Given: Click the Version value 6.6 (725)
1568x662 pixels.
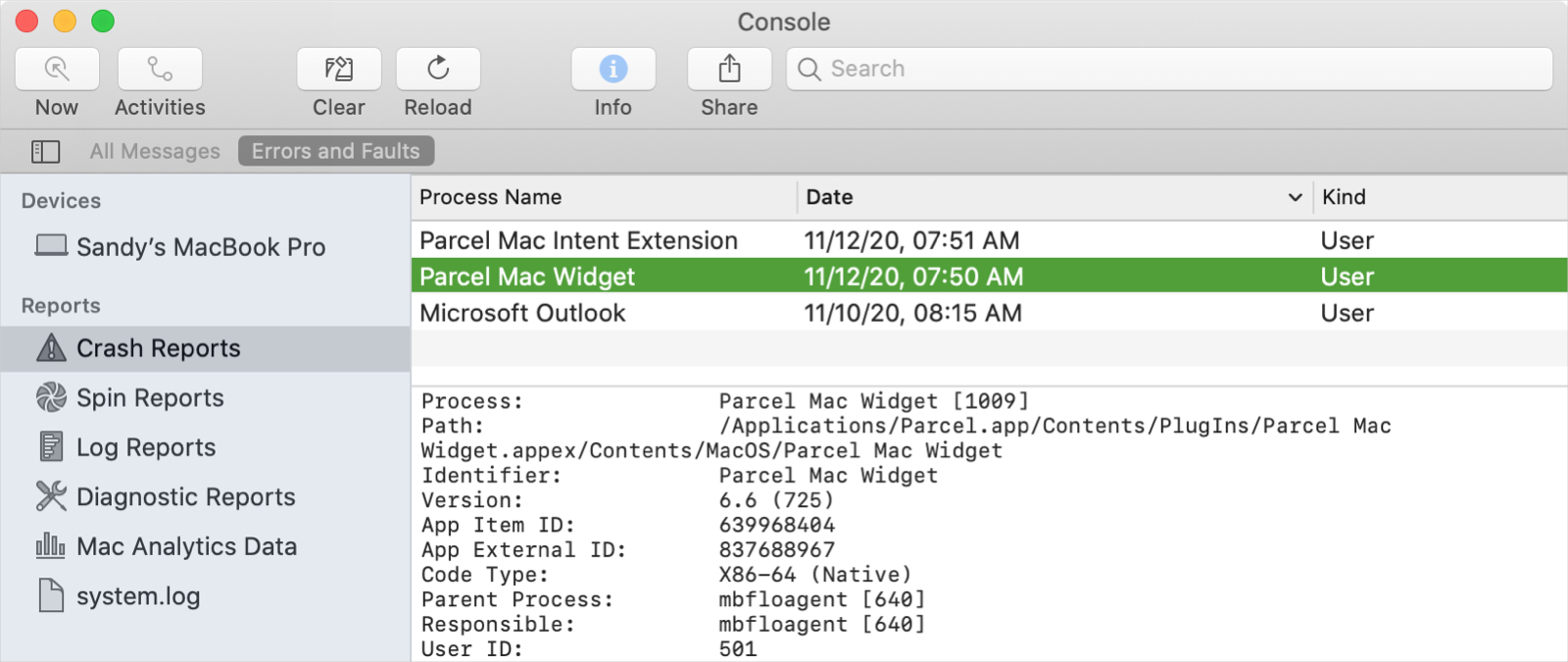Looking at the screenshot, I should point(776,500).
